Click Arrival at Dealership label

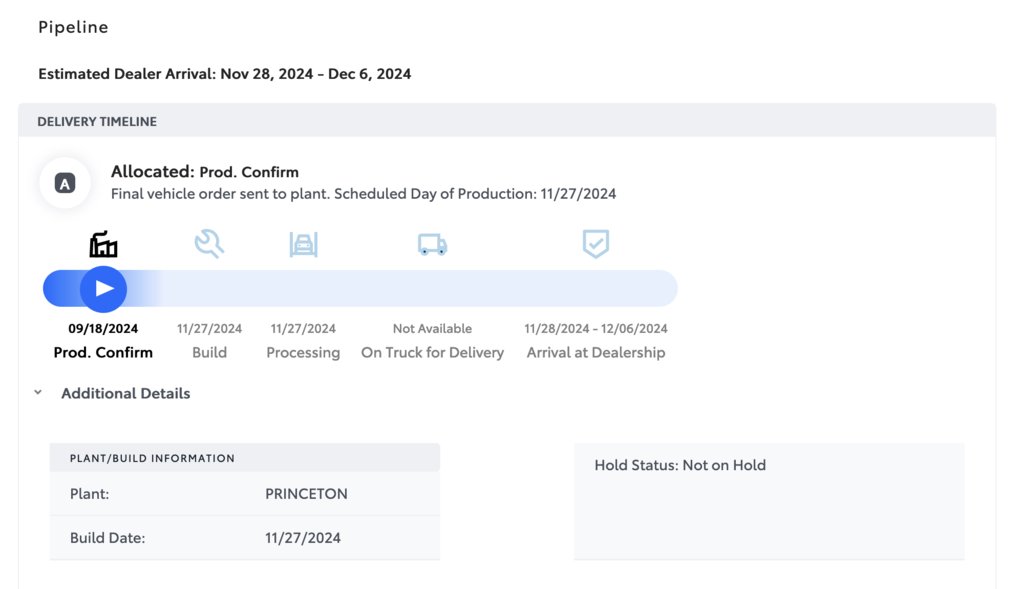(x=596, y=352)
